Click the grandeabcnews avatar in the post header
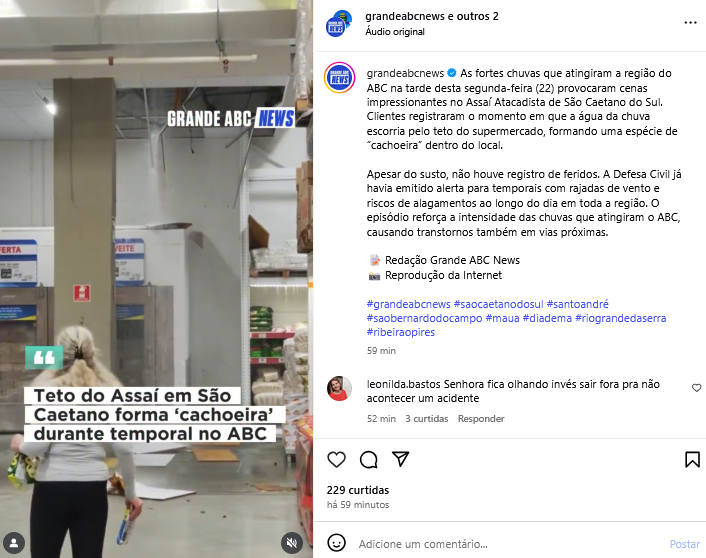 tap(339, 23)
